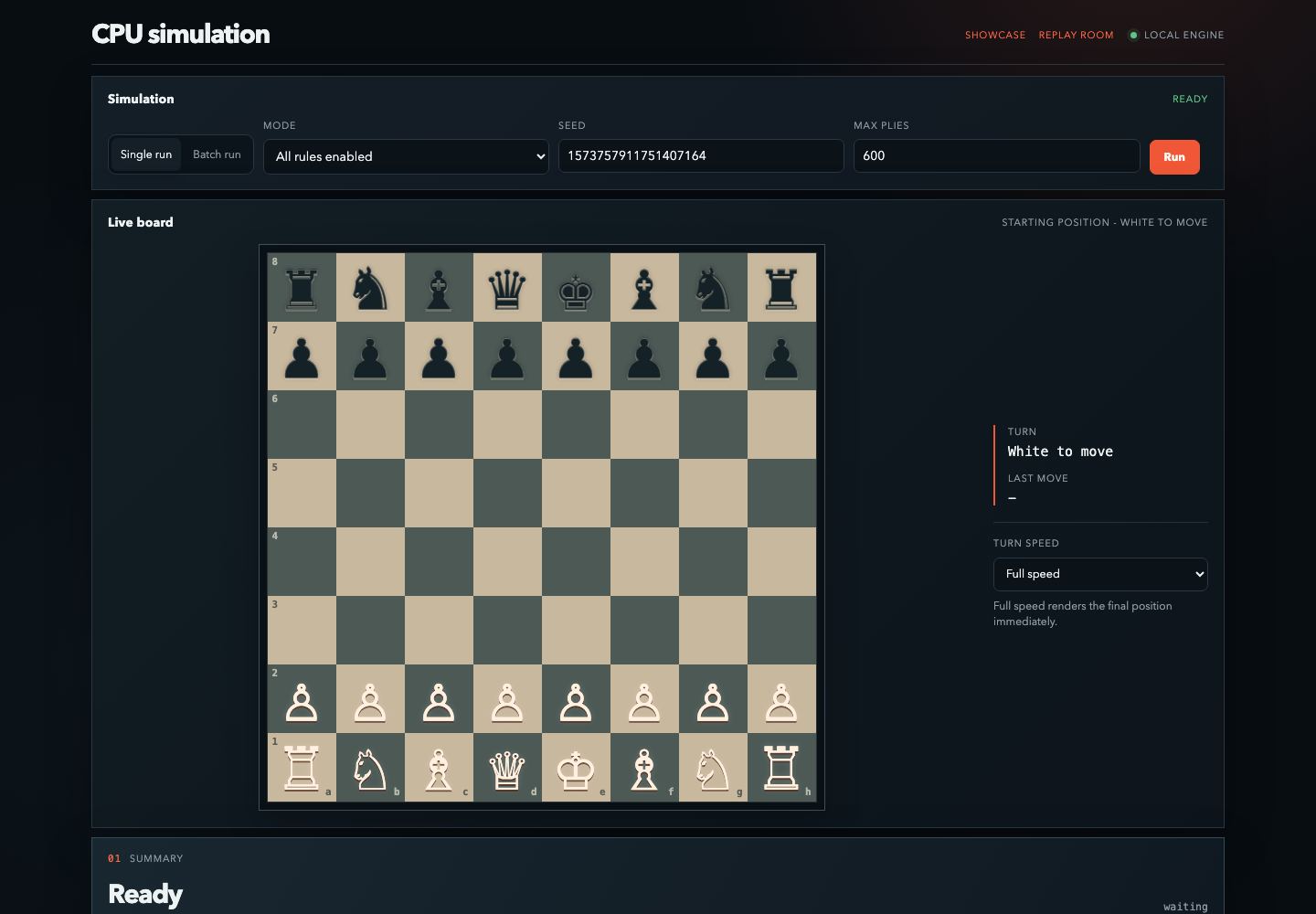Viewport: 1316px width, 914px height.
Task: Select the white knight on b1
Action: pyautogui.click(x=370, y=768)
